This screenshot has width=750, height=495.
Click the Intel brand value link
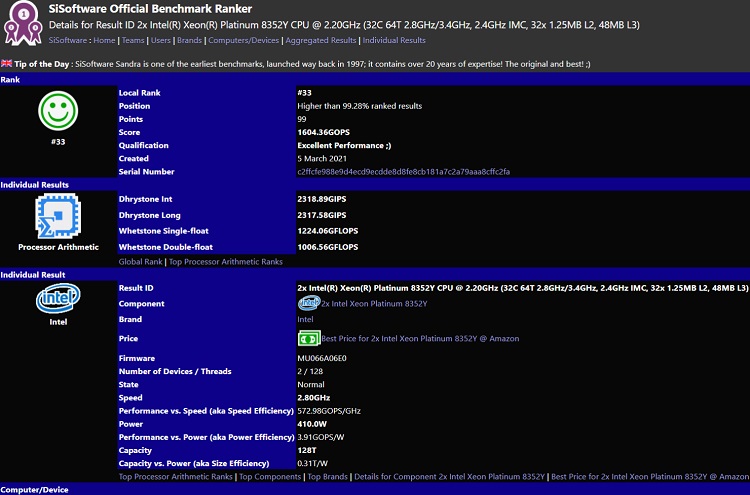(305, 319)
